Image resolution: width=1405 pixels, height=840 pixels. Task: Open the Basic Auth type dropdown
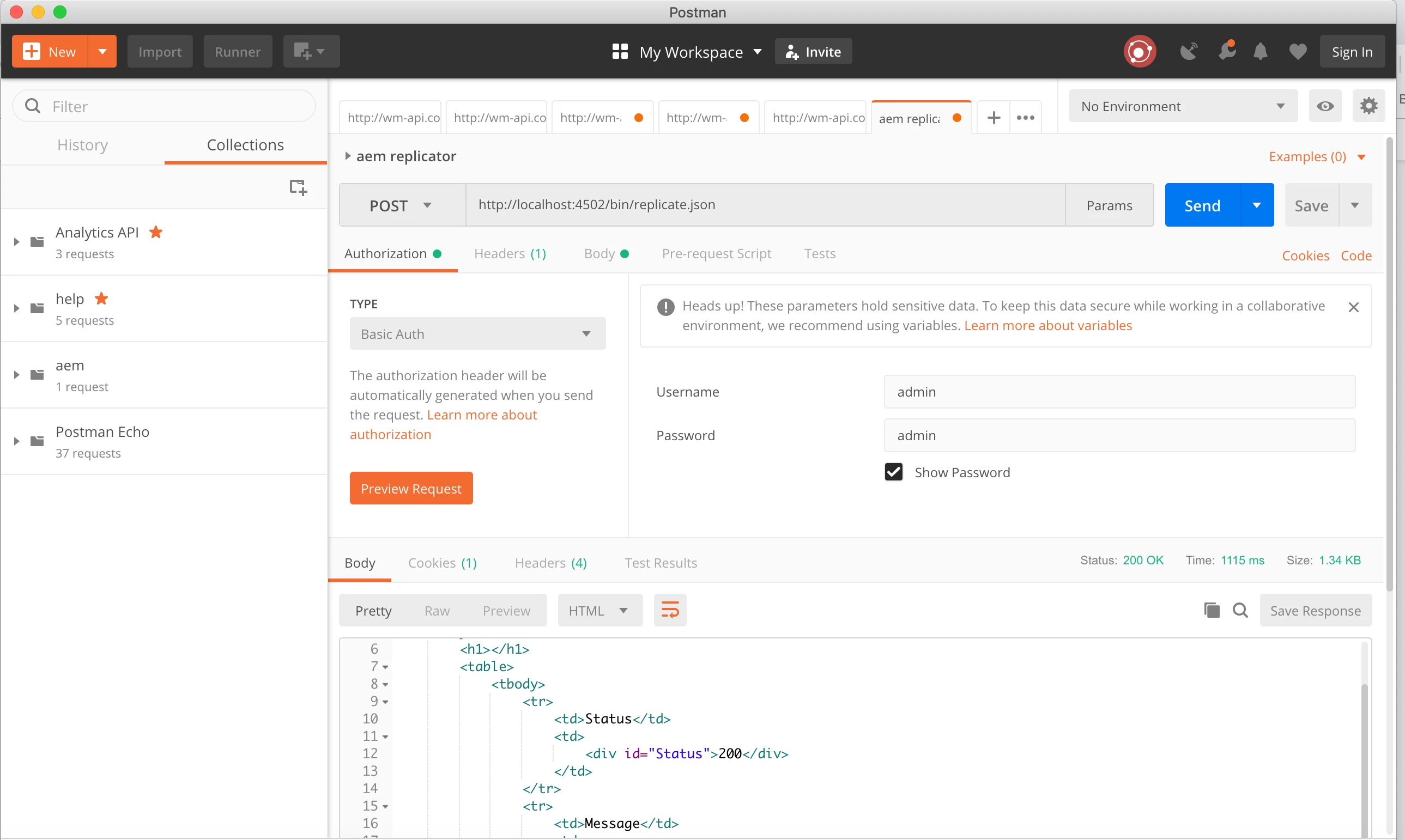click(477, 334)
